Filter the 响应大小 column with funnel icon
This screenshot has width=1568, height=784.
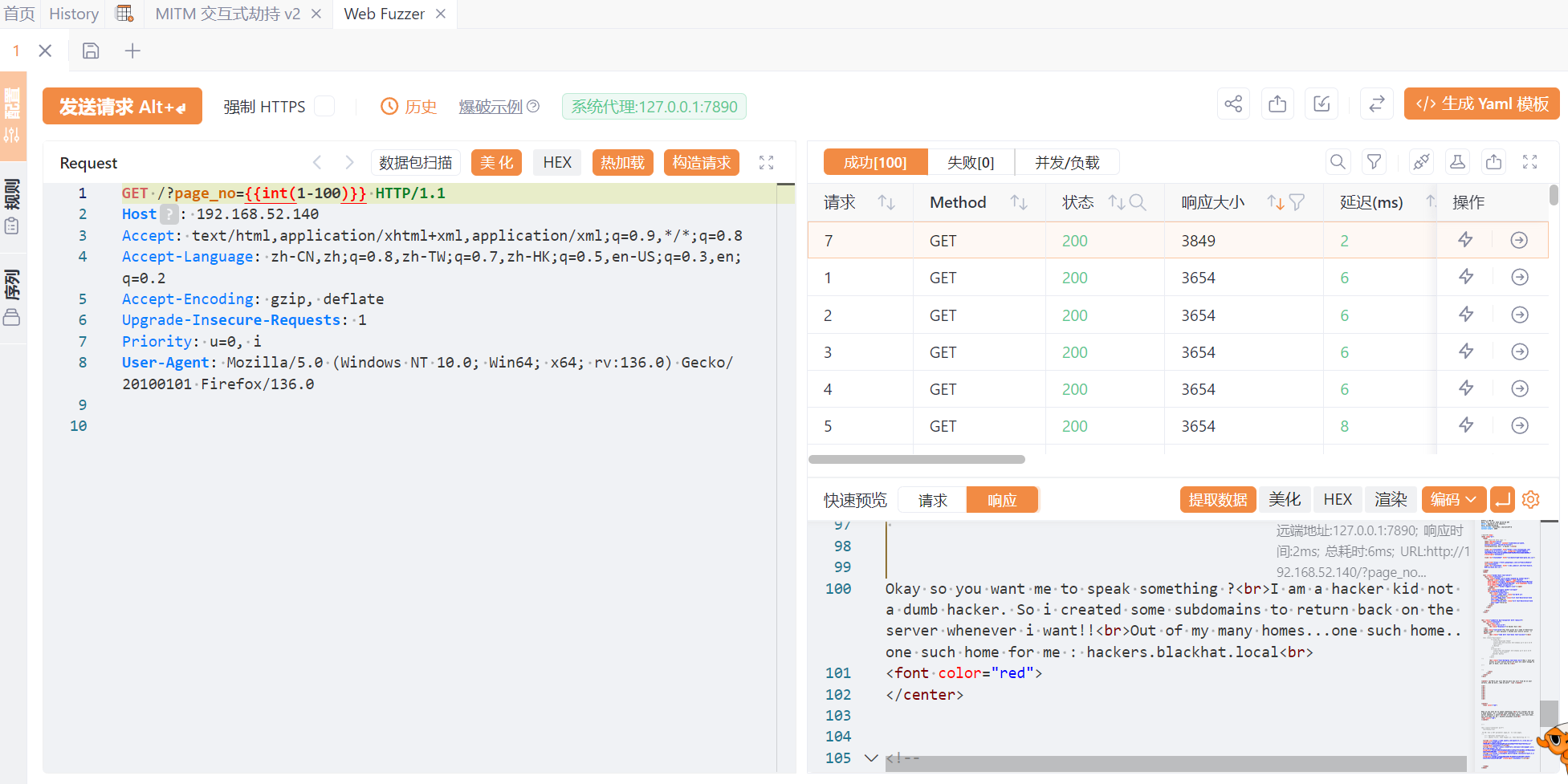click(1297, 202)
